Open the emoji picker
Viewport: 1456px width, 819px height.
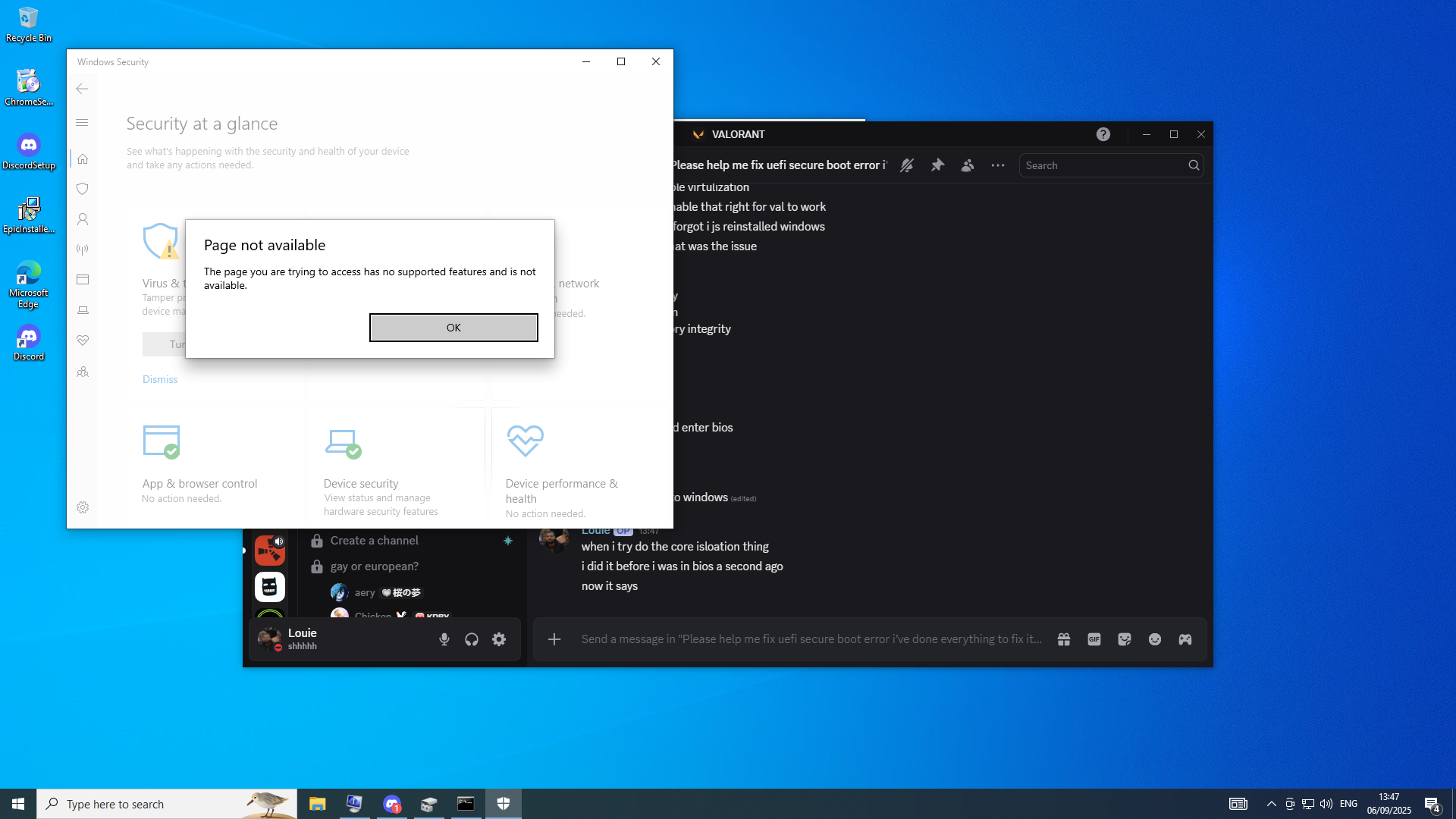coord(1155,639)
